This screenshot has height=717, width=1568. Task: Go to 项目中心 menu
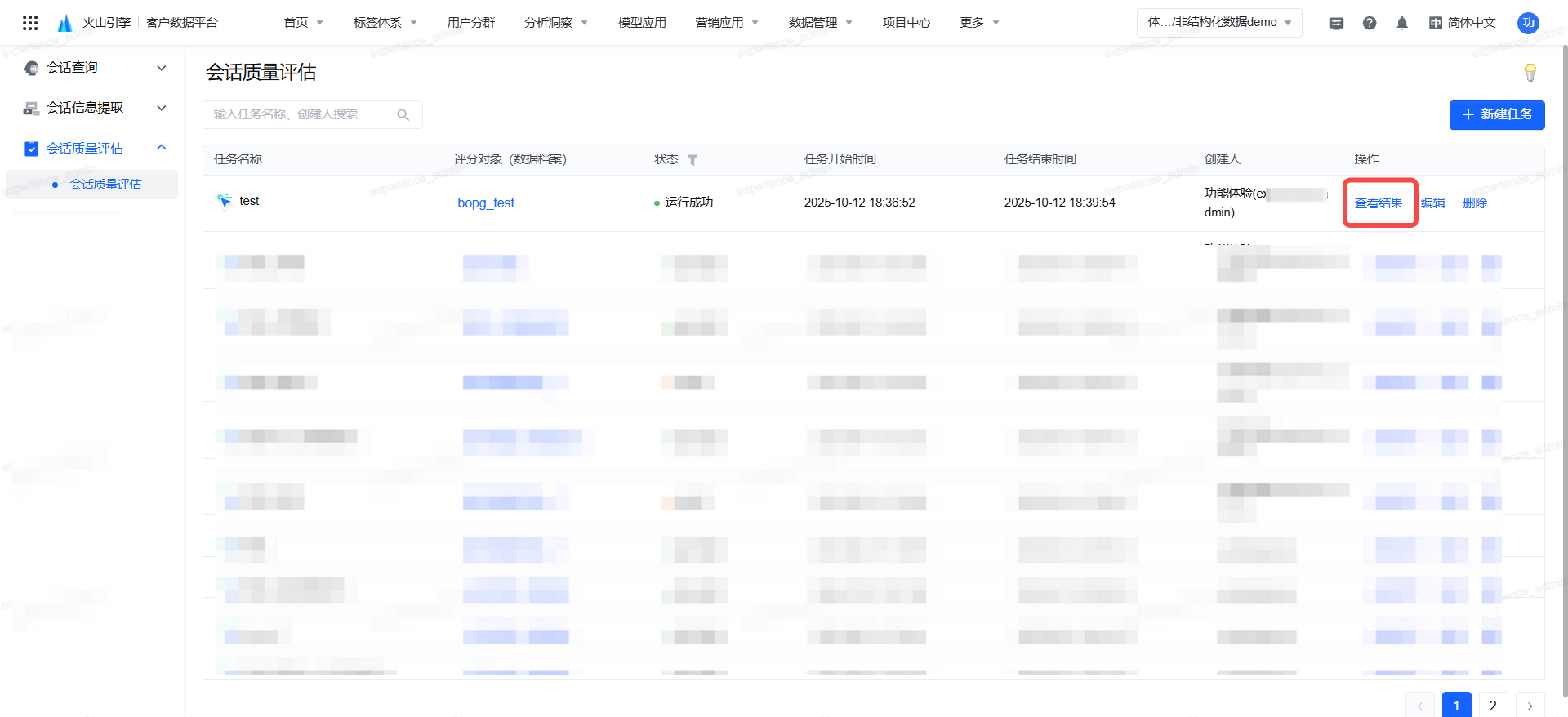click(x=906, y=23)
